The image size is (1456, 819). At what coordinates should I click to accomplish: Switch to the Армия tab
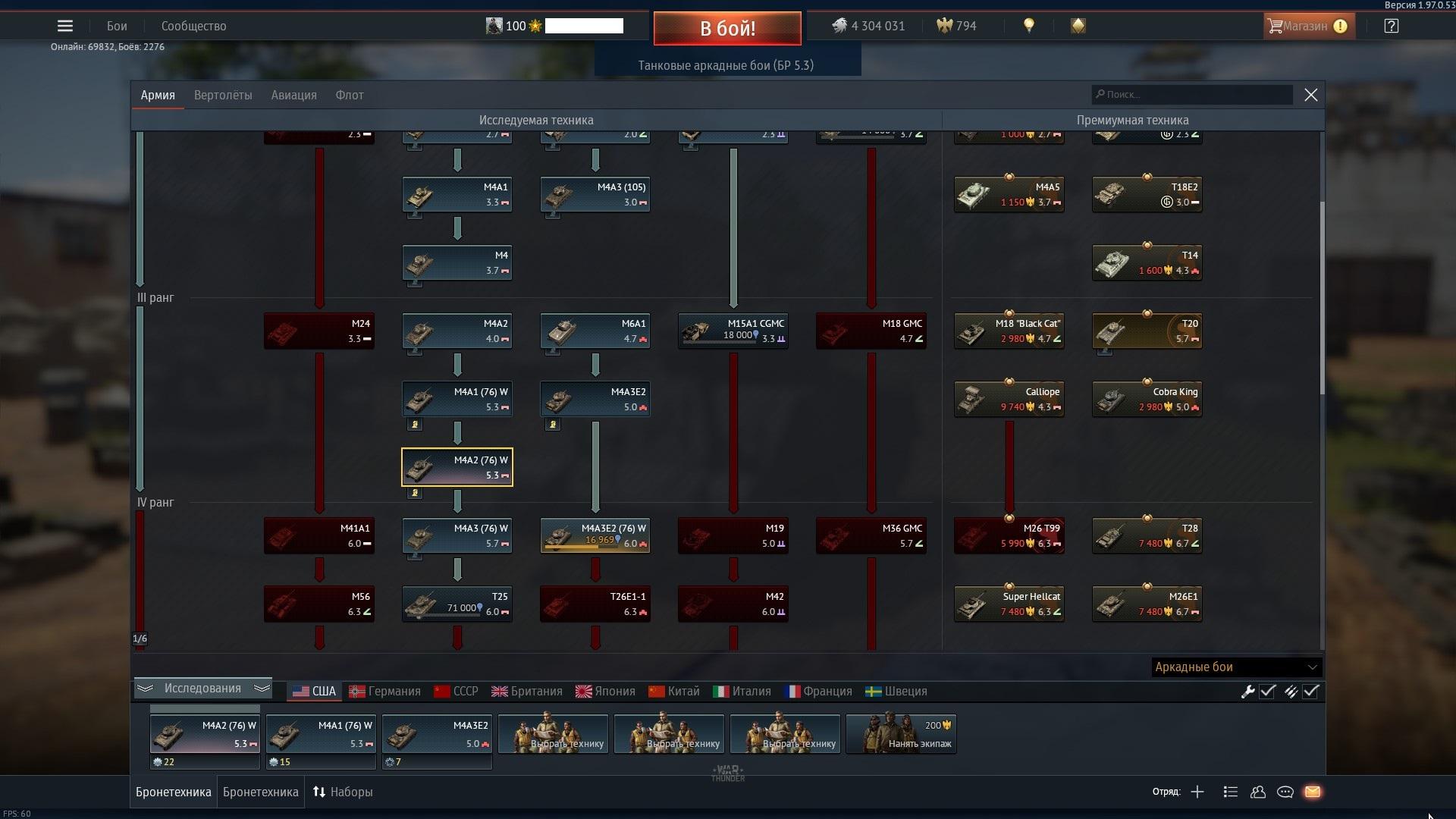point(158,95)
